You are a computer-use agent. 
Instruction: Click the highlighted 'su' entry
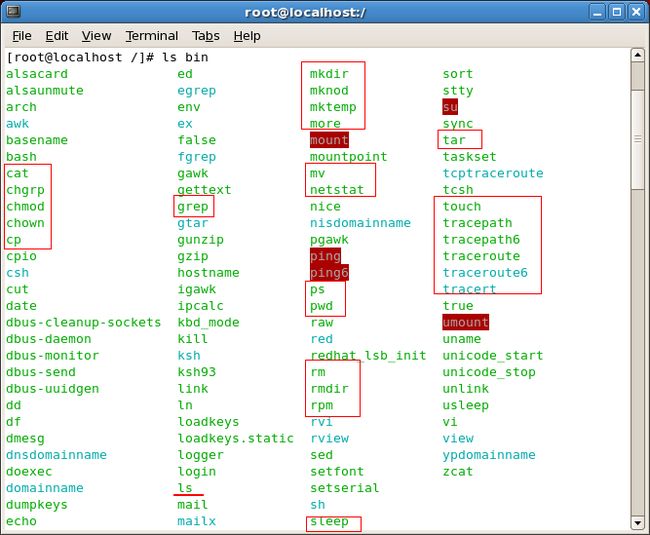(x=450, y=107)
